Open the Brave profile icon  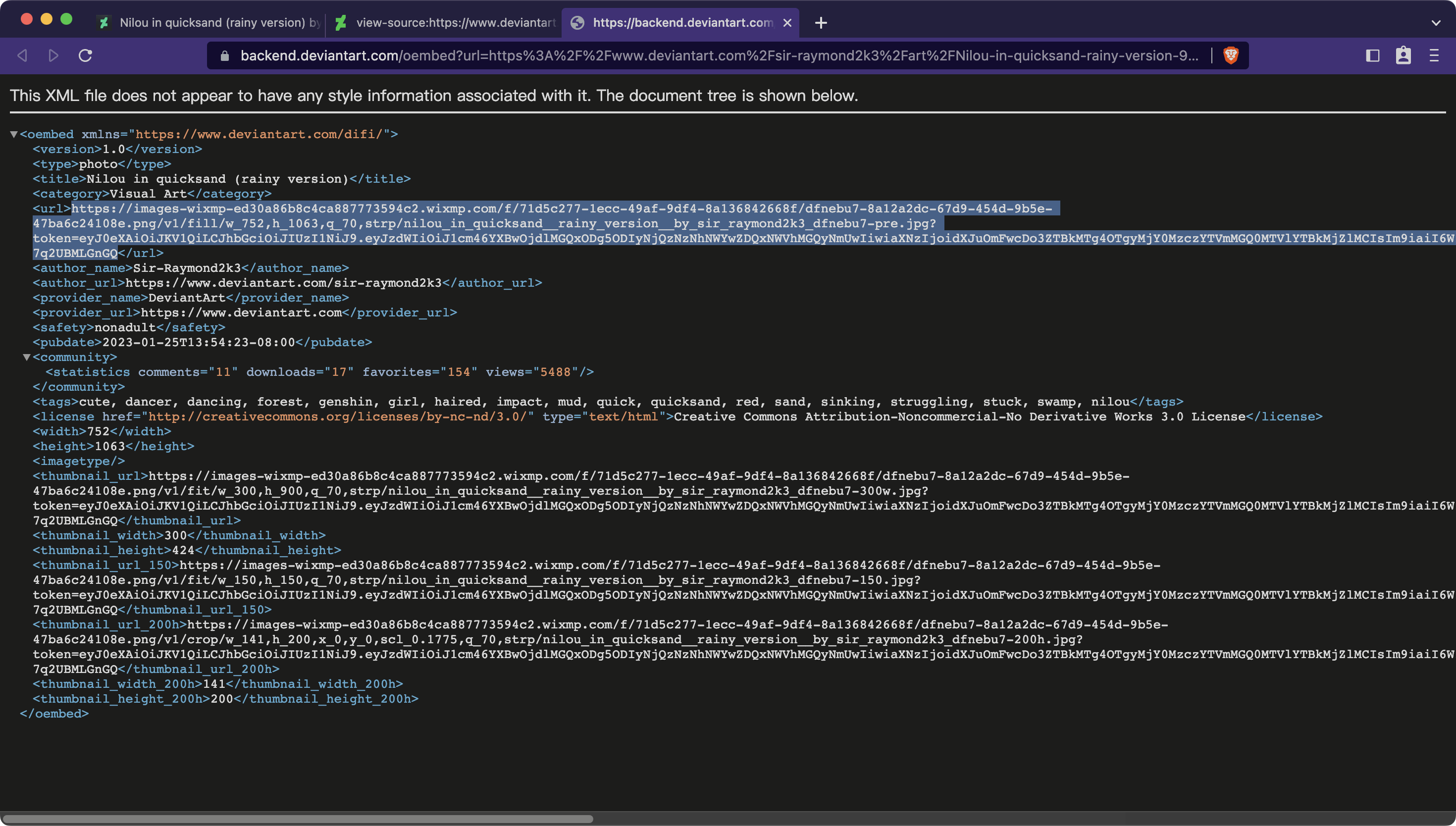point(1403,55)
